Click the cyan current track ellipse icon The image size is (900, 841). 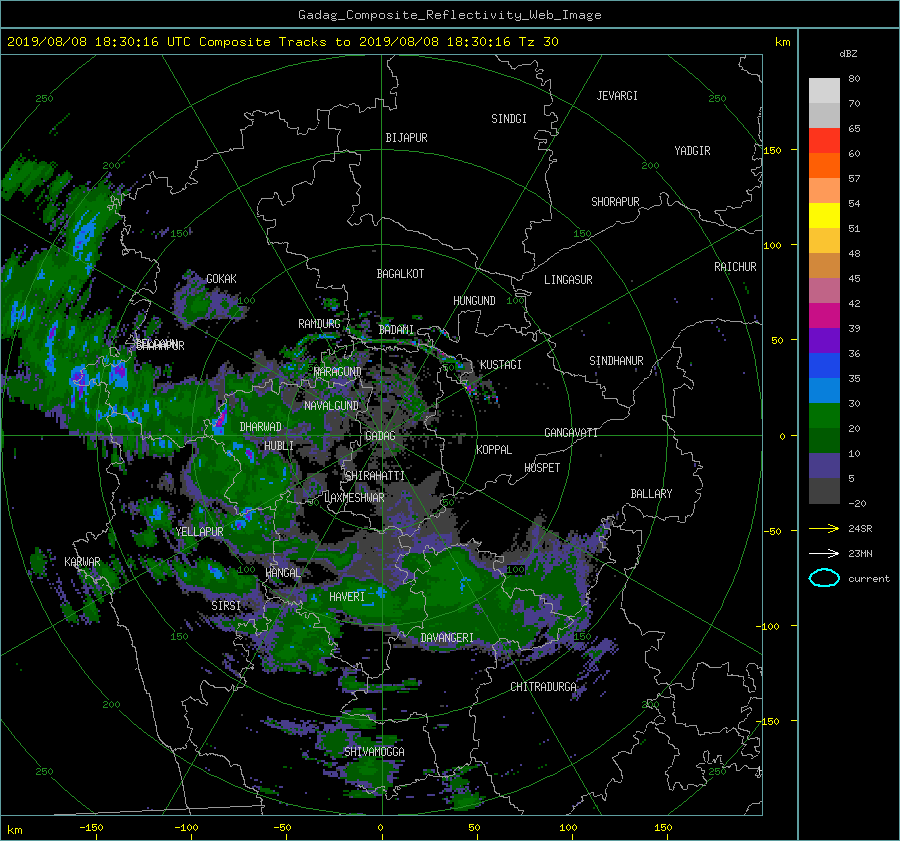(x=824, y=578)
